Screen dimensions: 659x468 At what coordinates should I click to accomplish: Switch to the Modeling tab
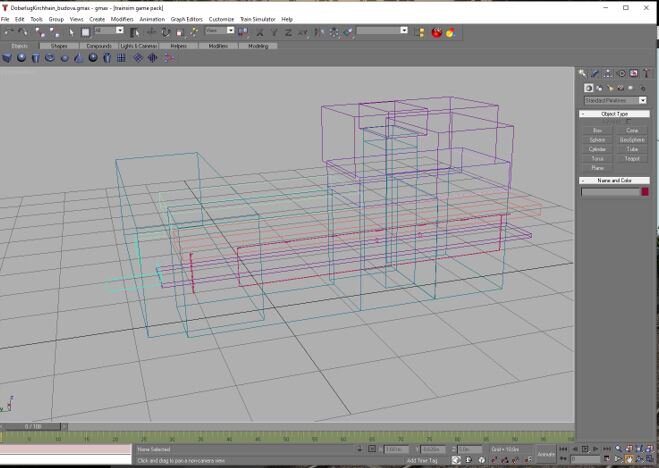tap(258, 46)
